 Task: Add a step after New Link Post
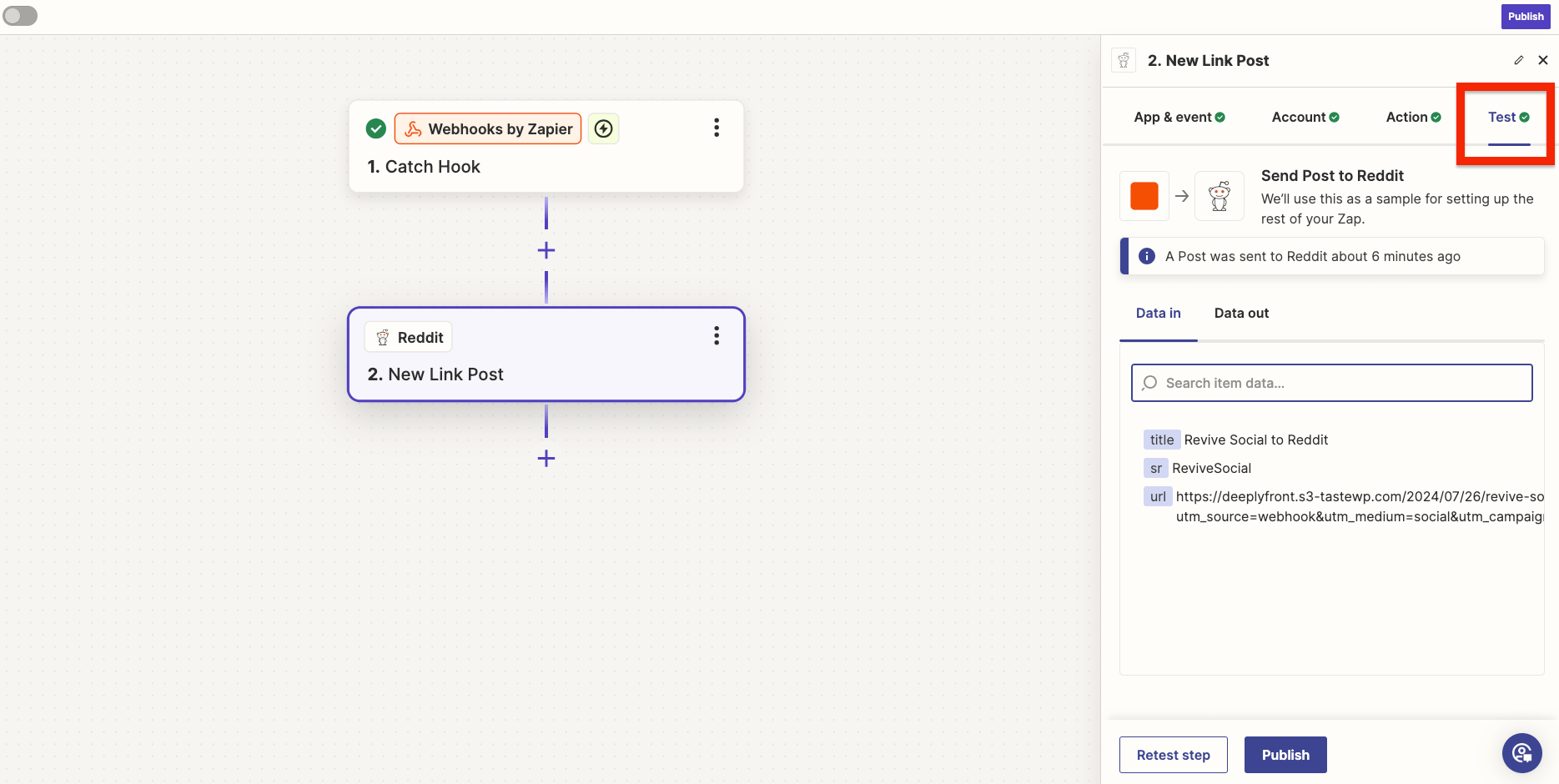click(x=546, y=458)
